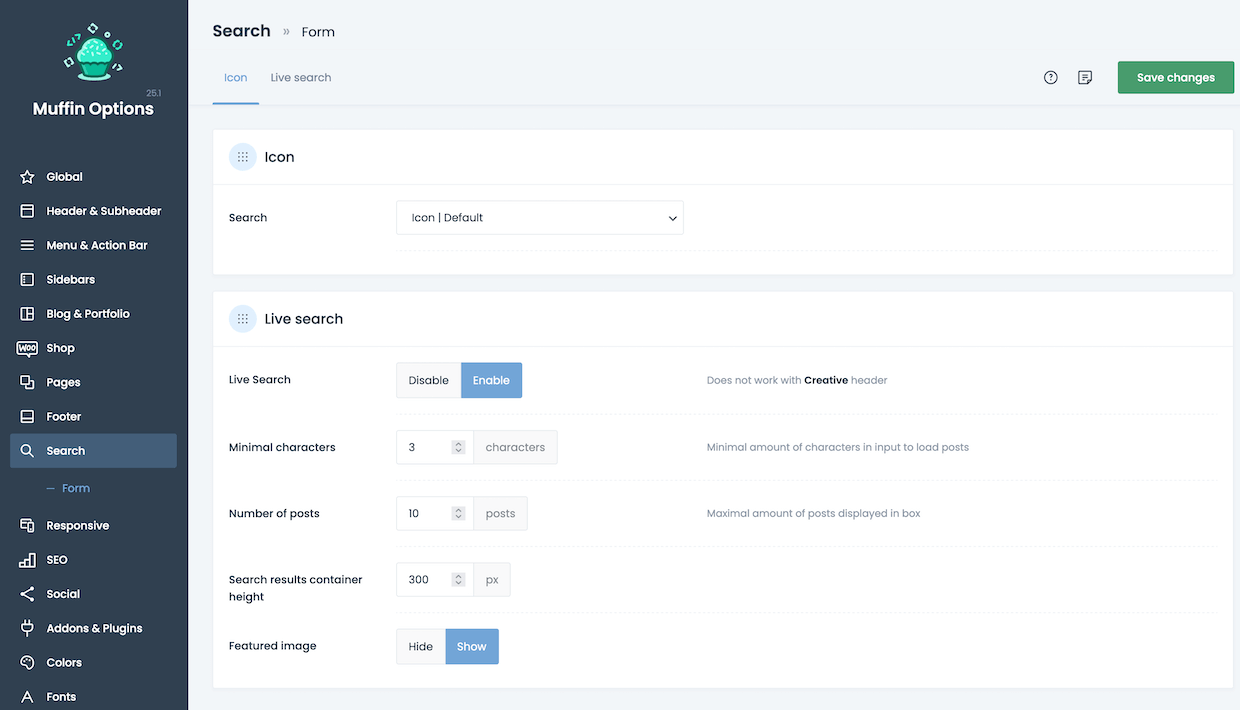Open the help question mark icon

(x=1050, y=78)
